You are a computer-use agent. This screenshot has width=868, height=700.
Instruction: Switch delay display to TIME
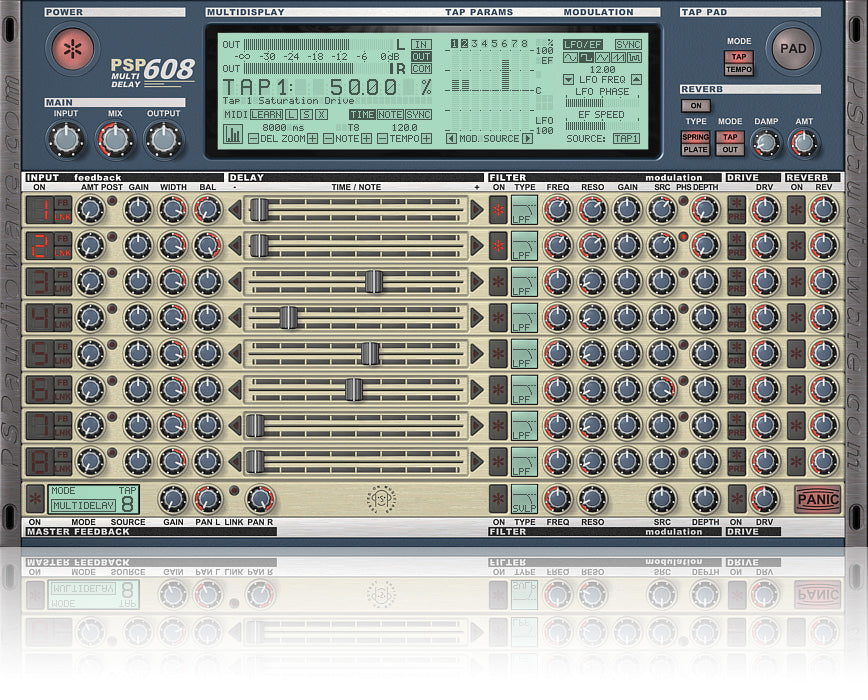pyautogui.click(x=362, y=115)
